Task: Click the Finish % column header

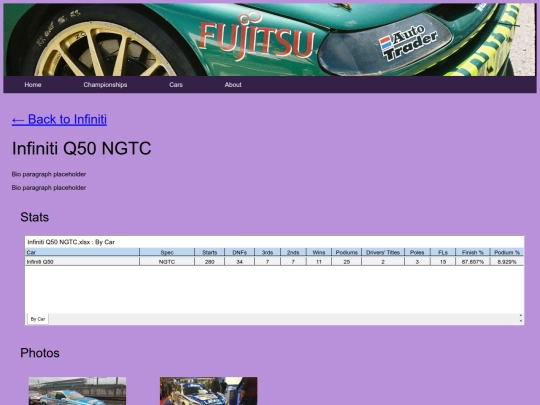Action: (472, 252)
